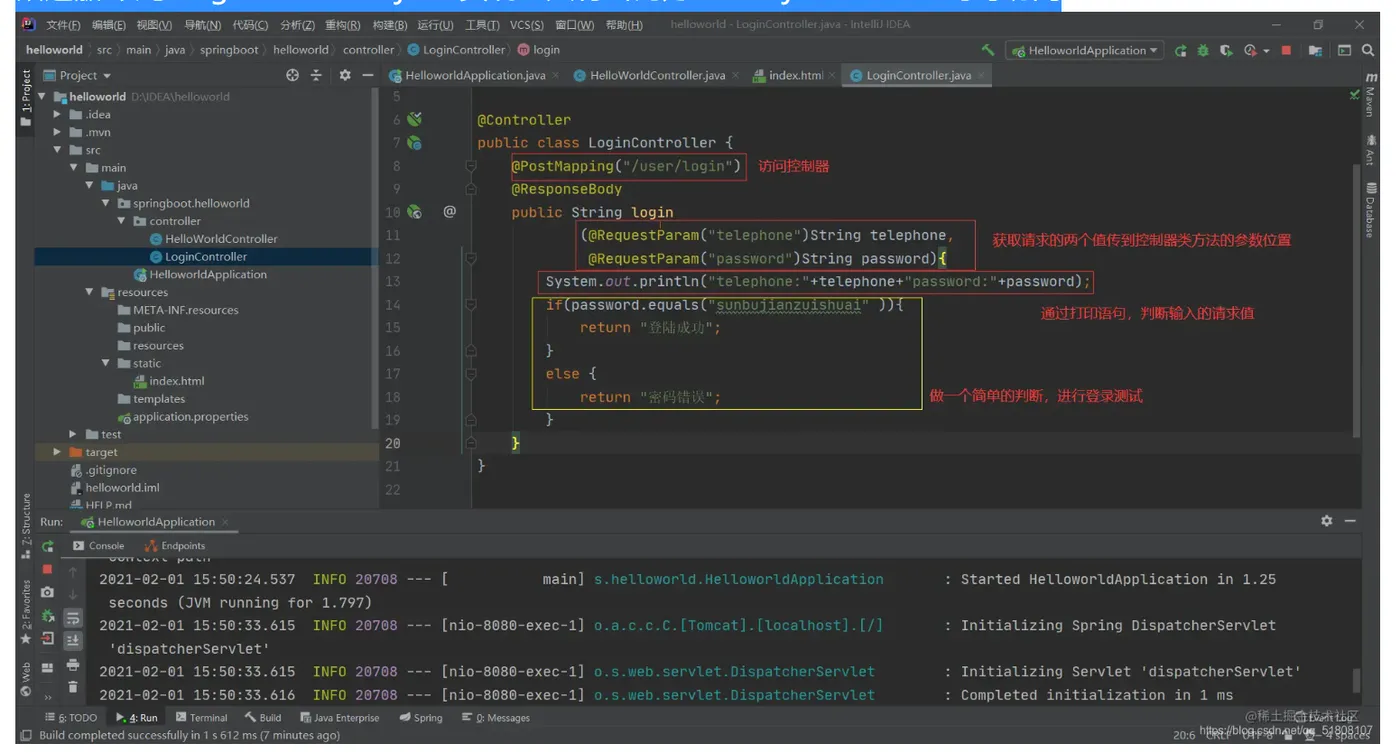
Task: Open Project panel settings gear
Action: 345,75
